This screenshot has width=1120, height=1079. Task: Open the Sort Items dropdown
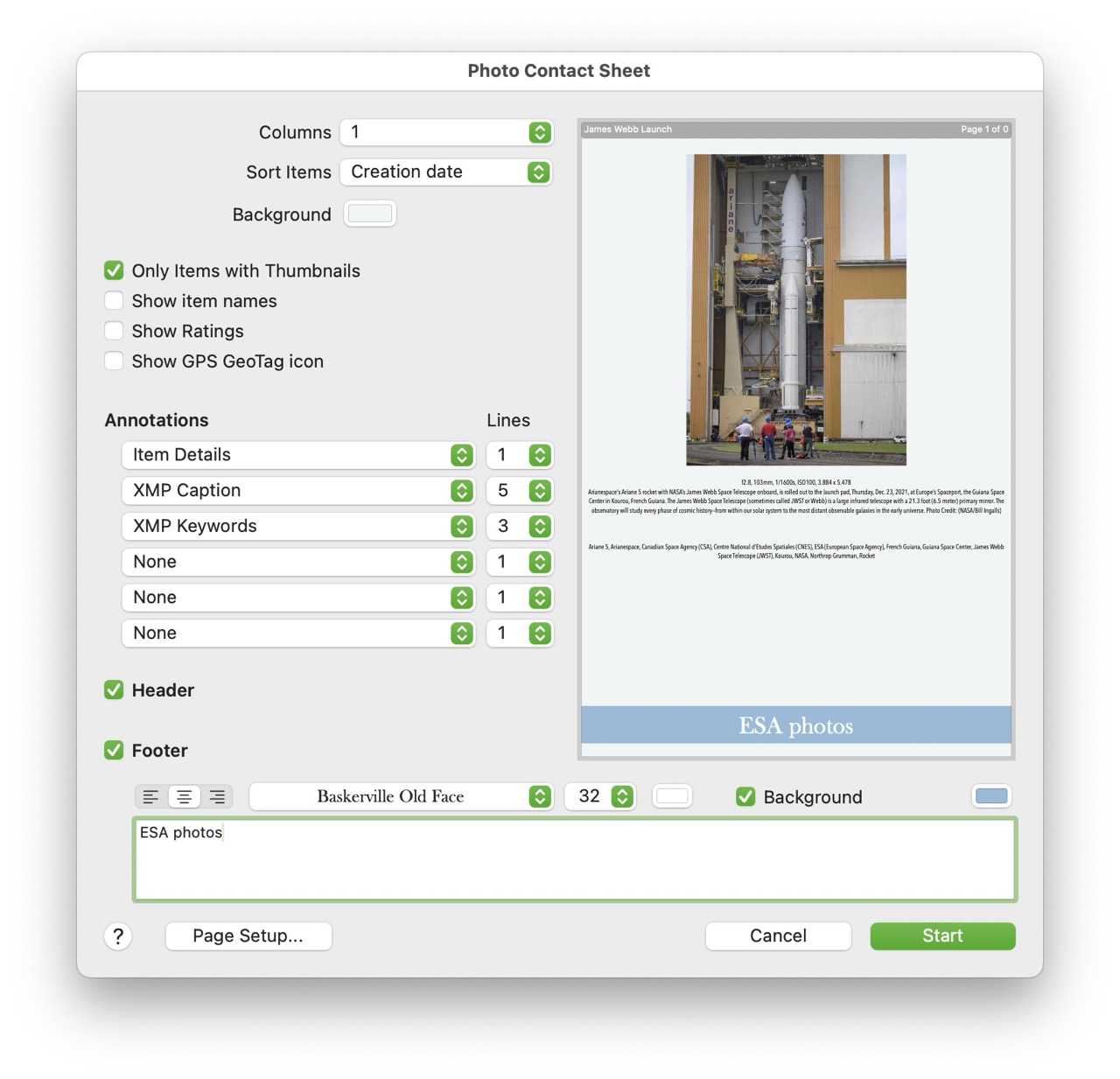446,172
